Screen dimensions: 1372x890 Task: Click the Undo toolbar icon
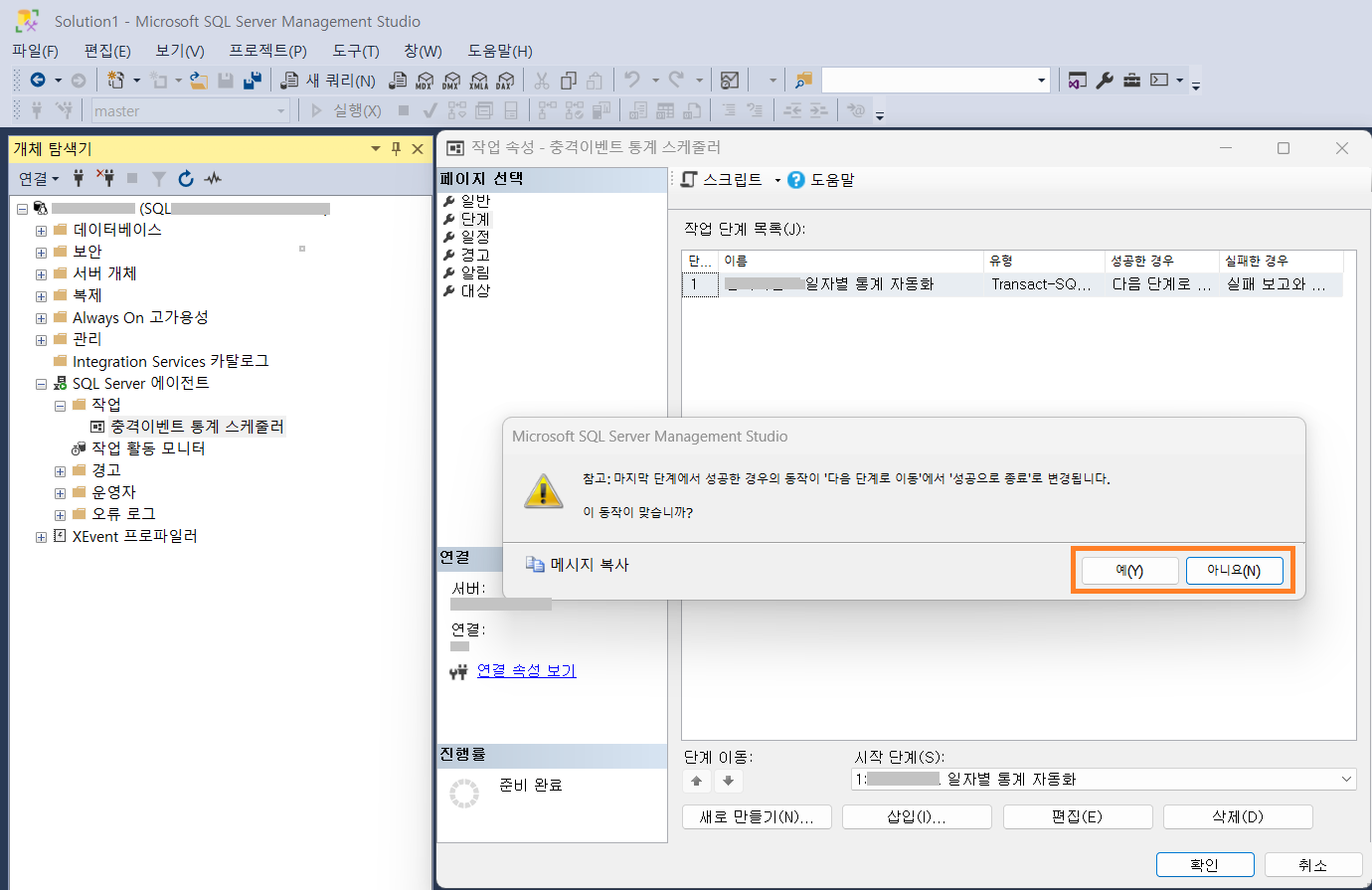point(632,81)
